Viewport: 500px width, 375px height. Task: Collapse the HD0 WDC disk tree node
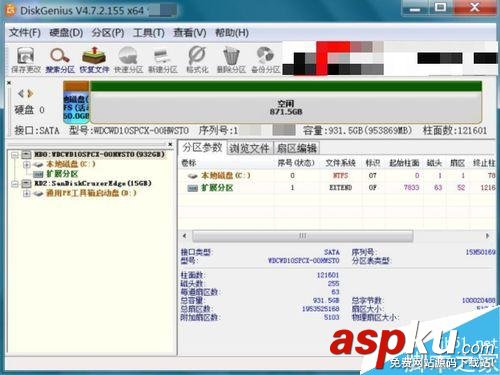coord(15,155)
